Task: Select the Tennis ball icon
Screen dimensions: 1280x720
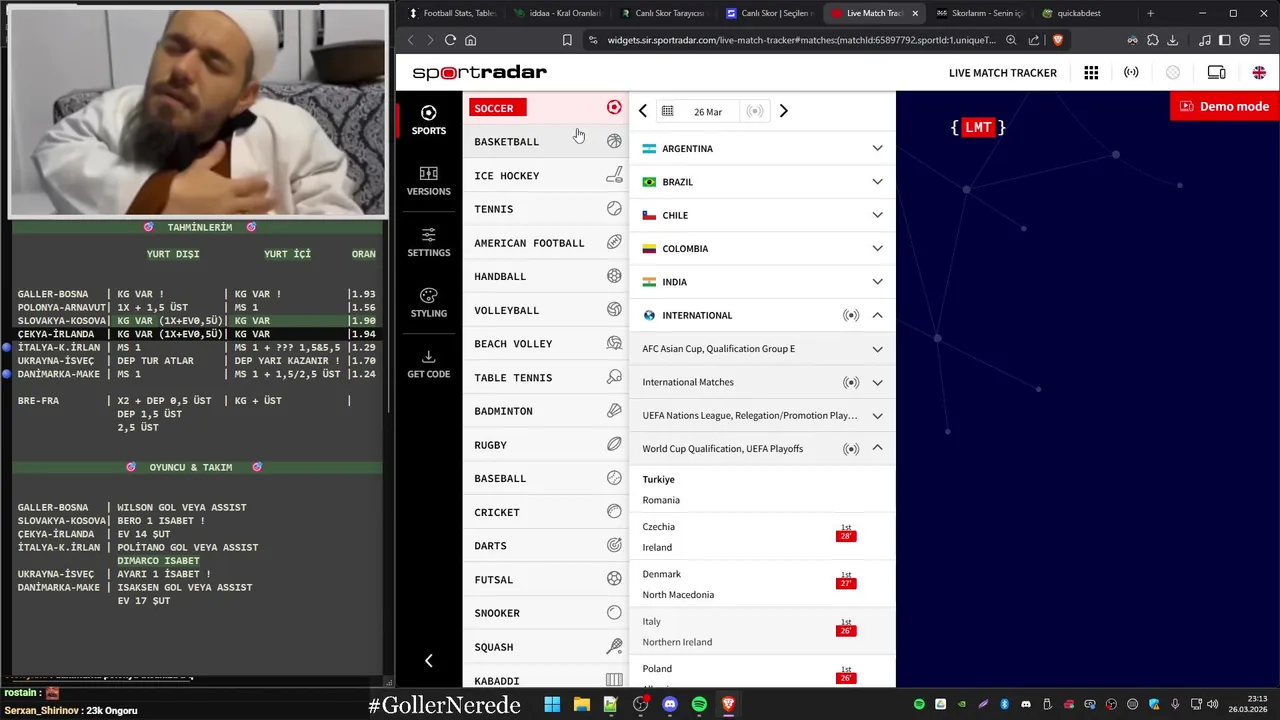Action: click(614, 209)
